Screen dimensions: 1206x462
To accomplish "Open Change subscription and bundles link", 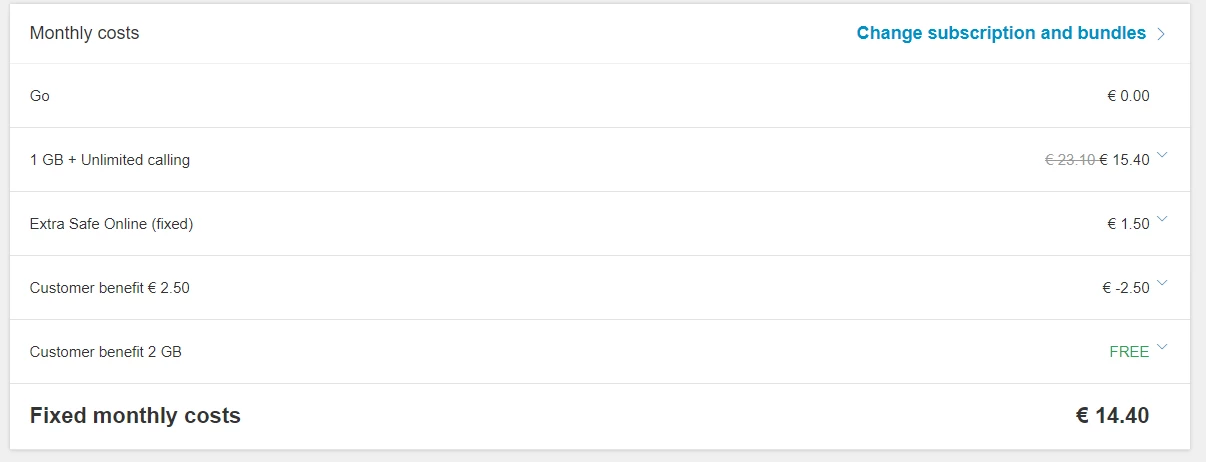I will 1001,33.
